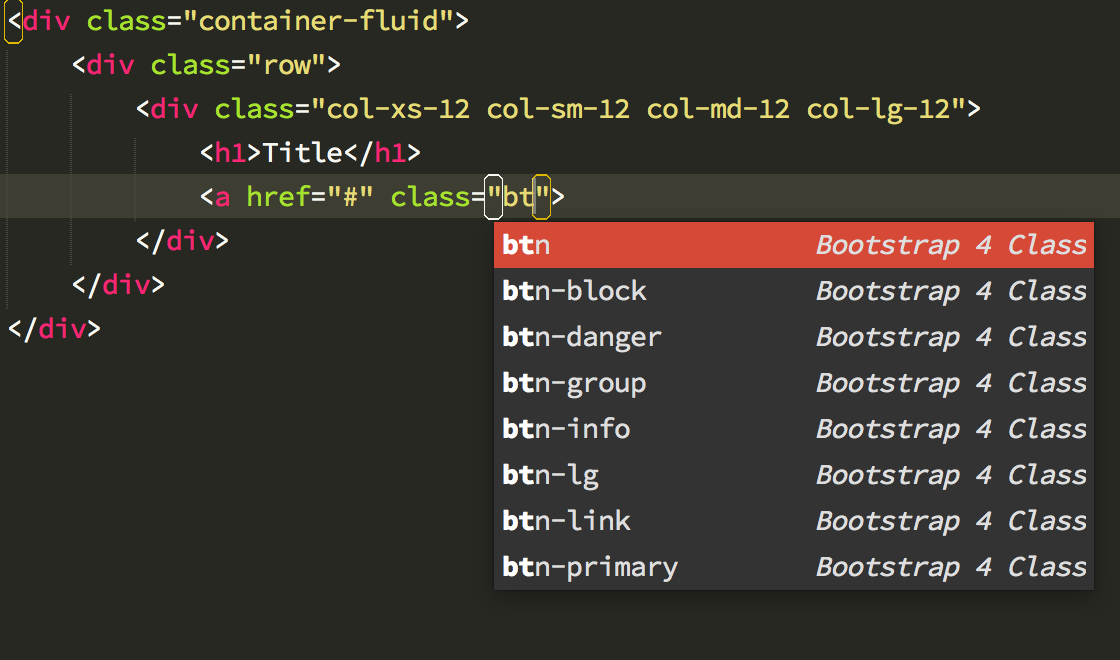Click the closing </div> of the row
Image resolution: width=1120 pixels, height=660 pixels.
[x=118, y=285]
